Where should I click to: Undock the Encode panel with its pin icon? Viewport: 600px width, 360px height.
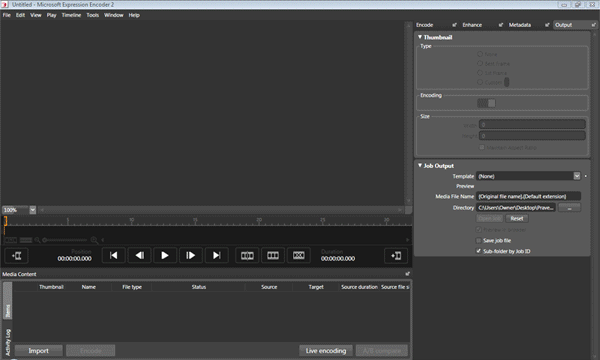click(454, 25)
